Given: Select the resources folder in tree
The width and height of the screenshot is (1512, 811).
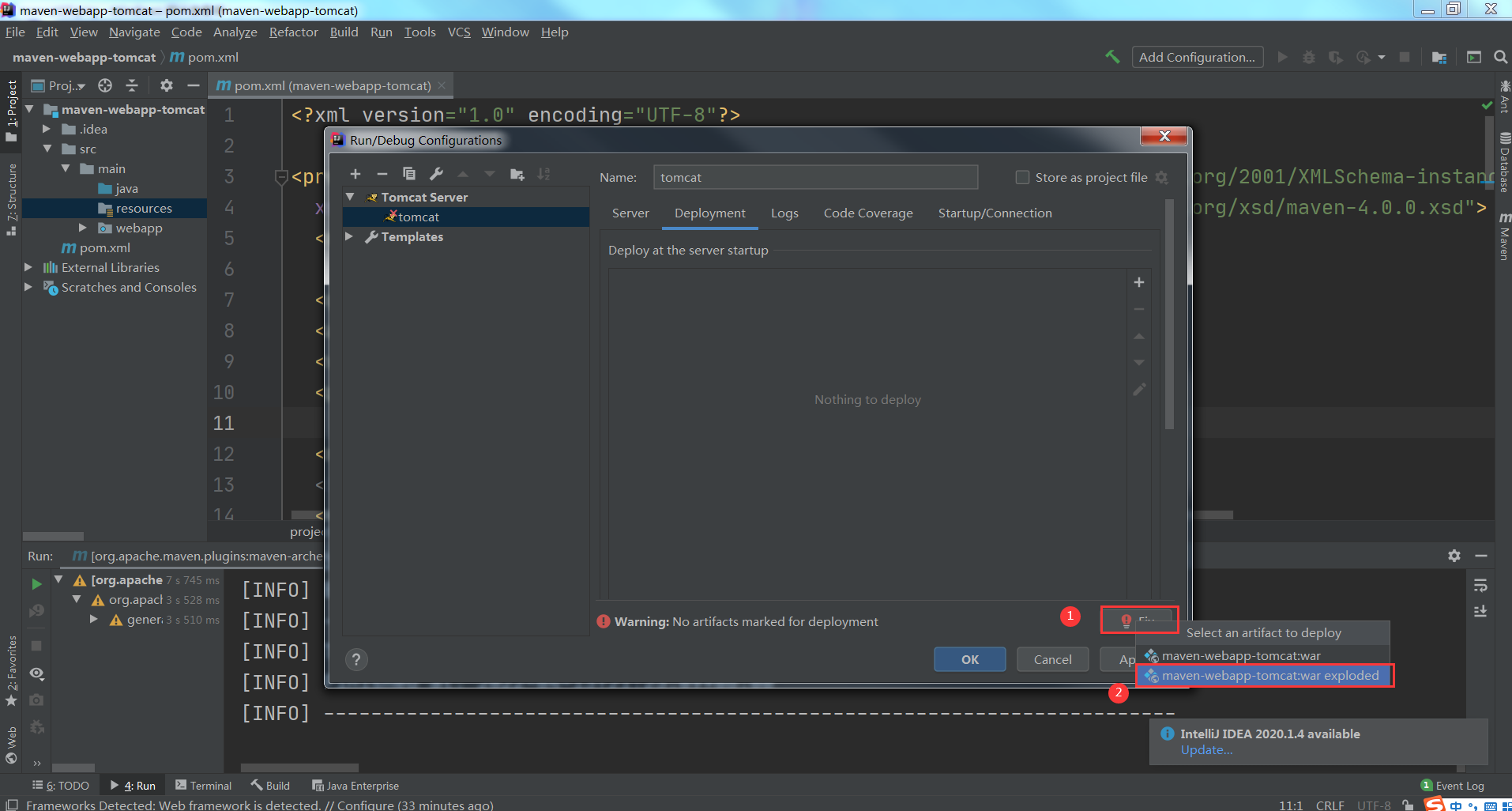Looking at the screenshot, I should click(x=115, y=208).
